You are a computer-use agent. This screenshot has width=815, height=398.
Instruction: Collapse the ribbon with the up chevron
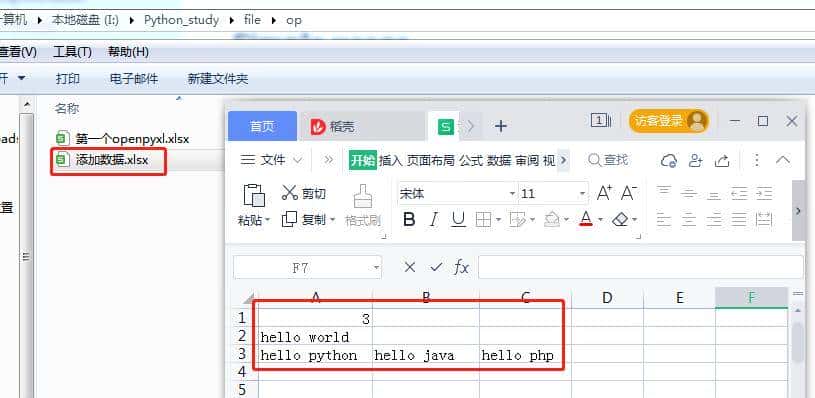pos(783,160)
